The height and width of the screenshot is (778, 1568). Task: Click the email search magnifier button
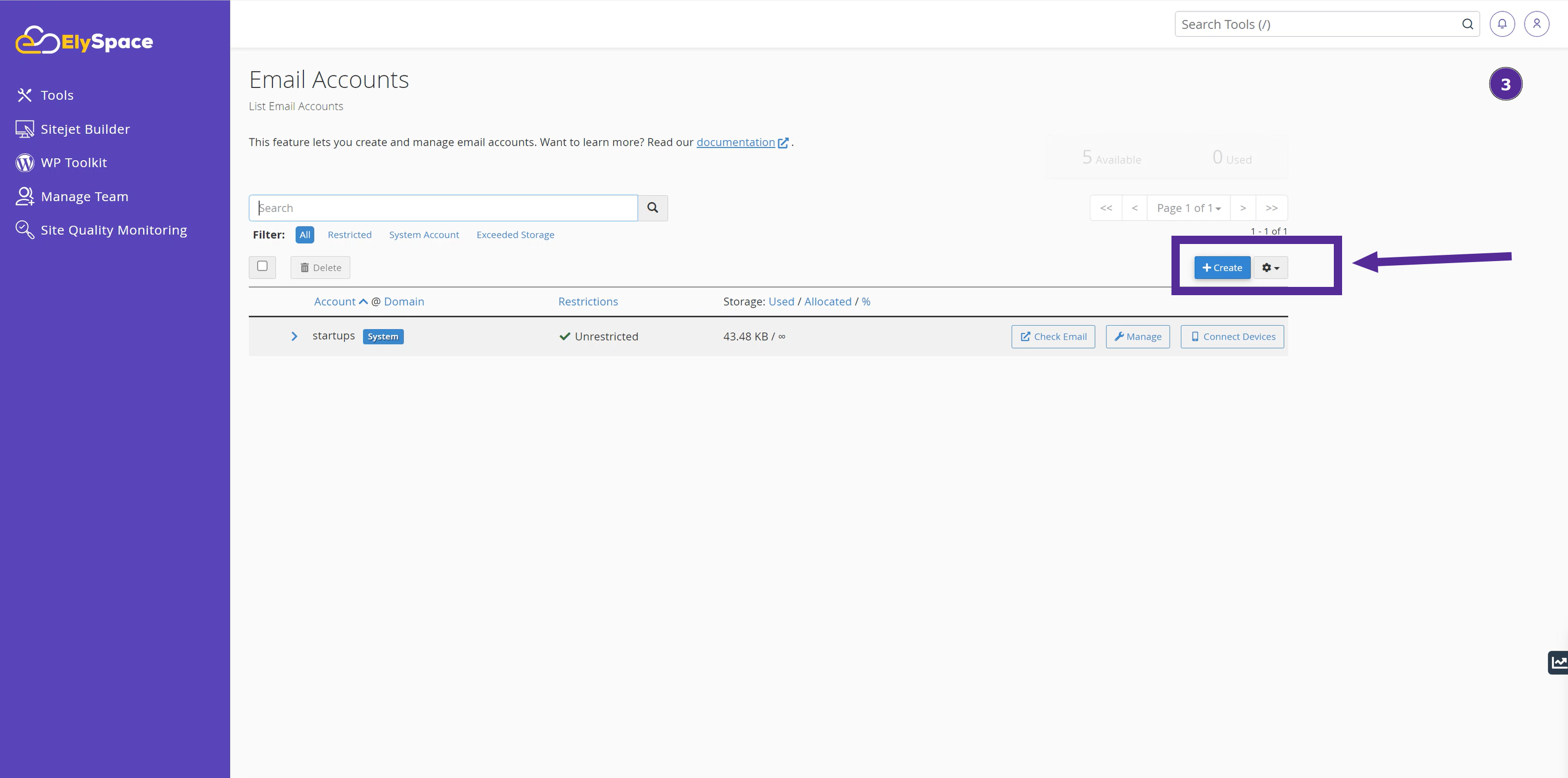652,208
